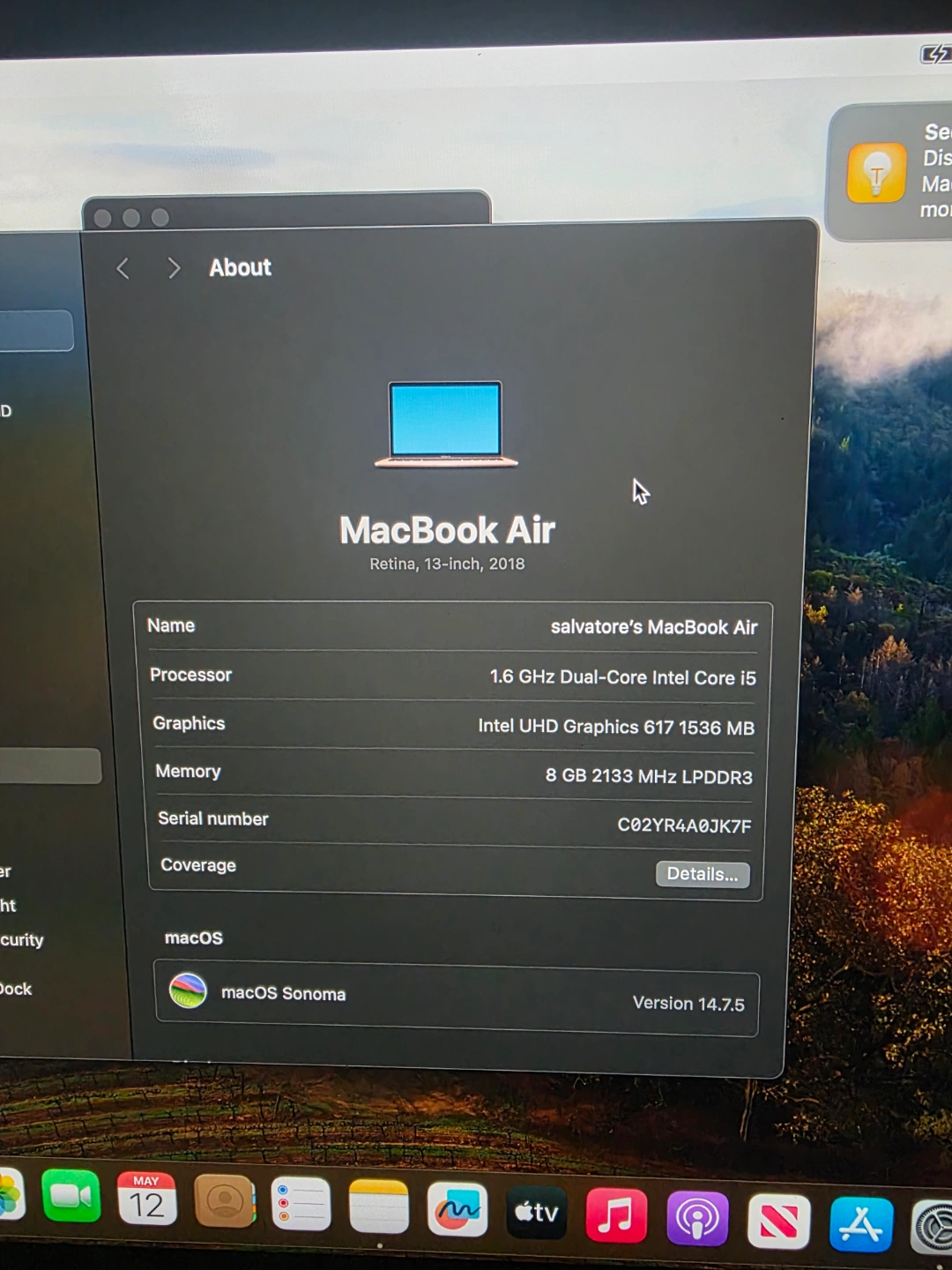Click the "Name" row label
Image resolution: width=952 pixels, height=1270 pixels.
coord(171,625)
